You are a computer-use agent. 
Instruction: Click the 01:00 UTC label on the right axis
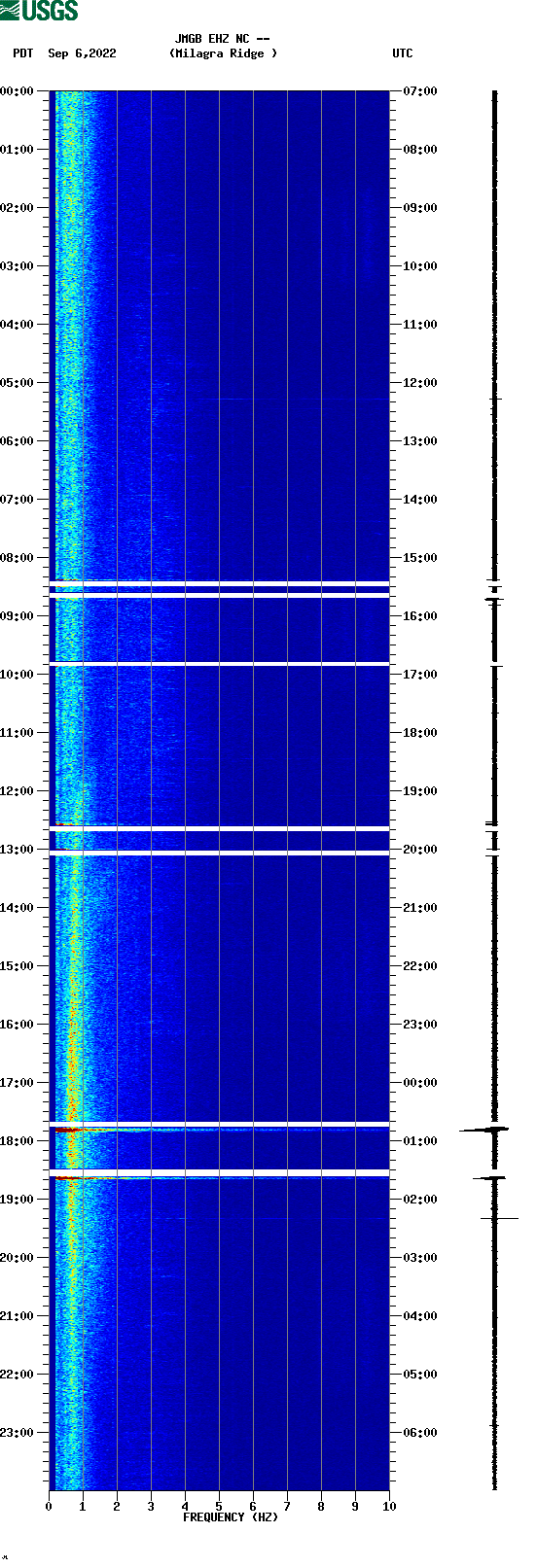420,1141
